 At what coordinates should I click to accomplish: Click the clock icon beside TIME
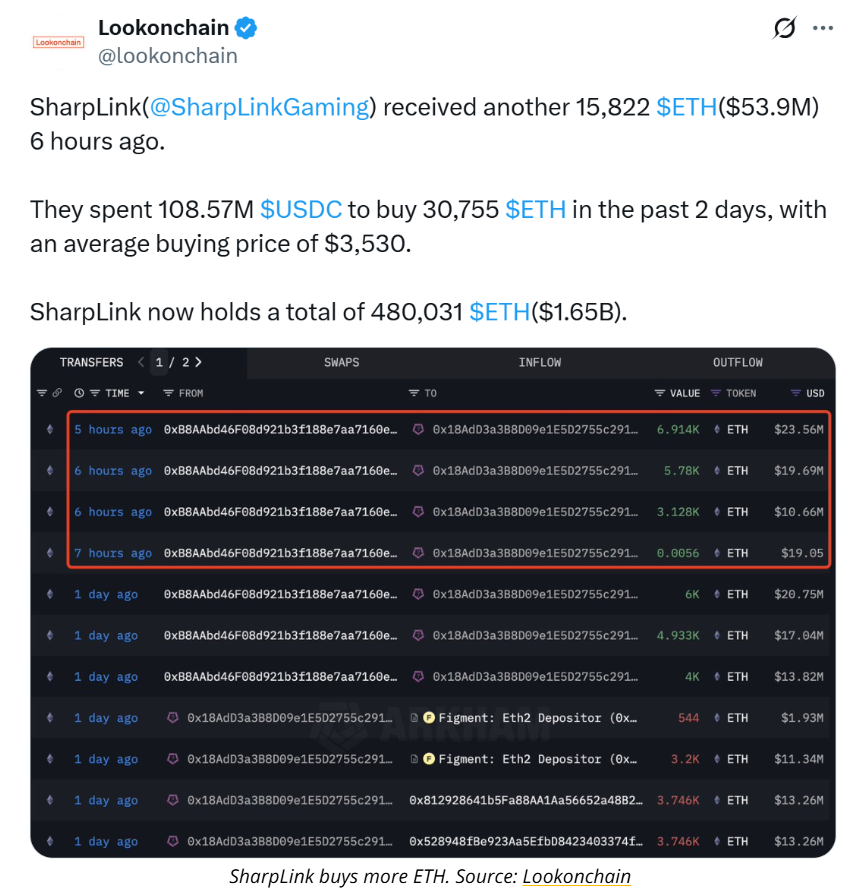[79, 393]
